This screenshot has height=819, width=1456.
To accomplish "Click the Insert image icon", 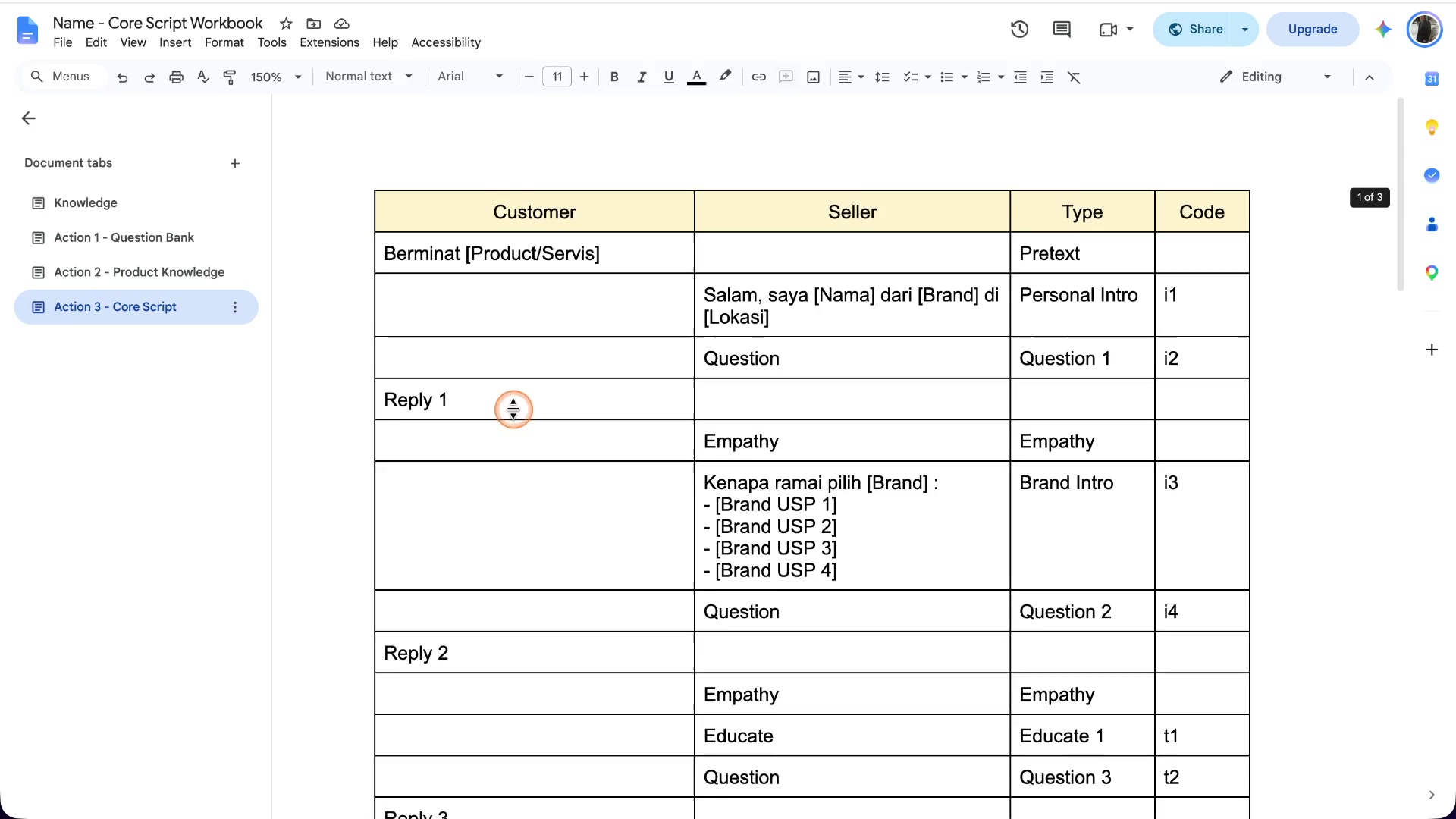I will (813, 77).
